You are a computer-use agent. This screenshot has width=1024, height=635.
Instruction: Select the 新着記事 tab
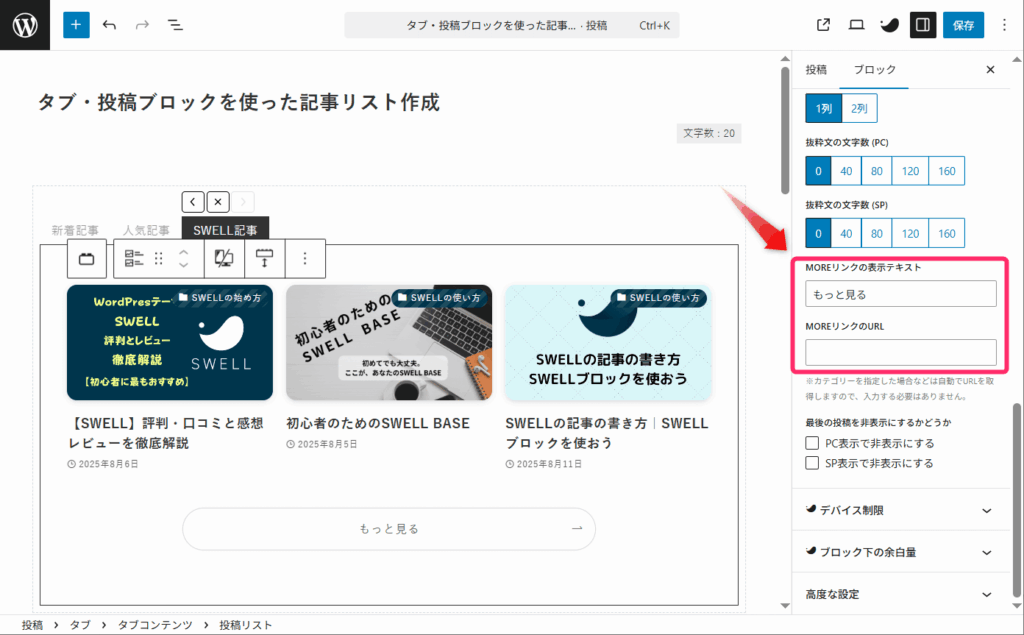click(75, 230)
